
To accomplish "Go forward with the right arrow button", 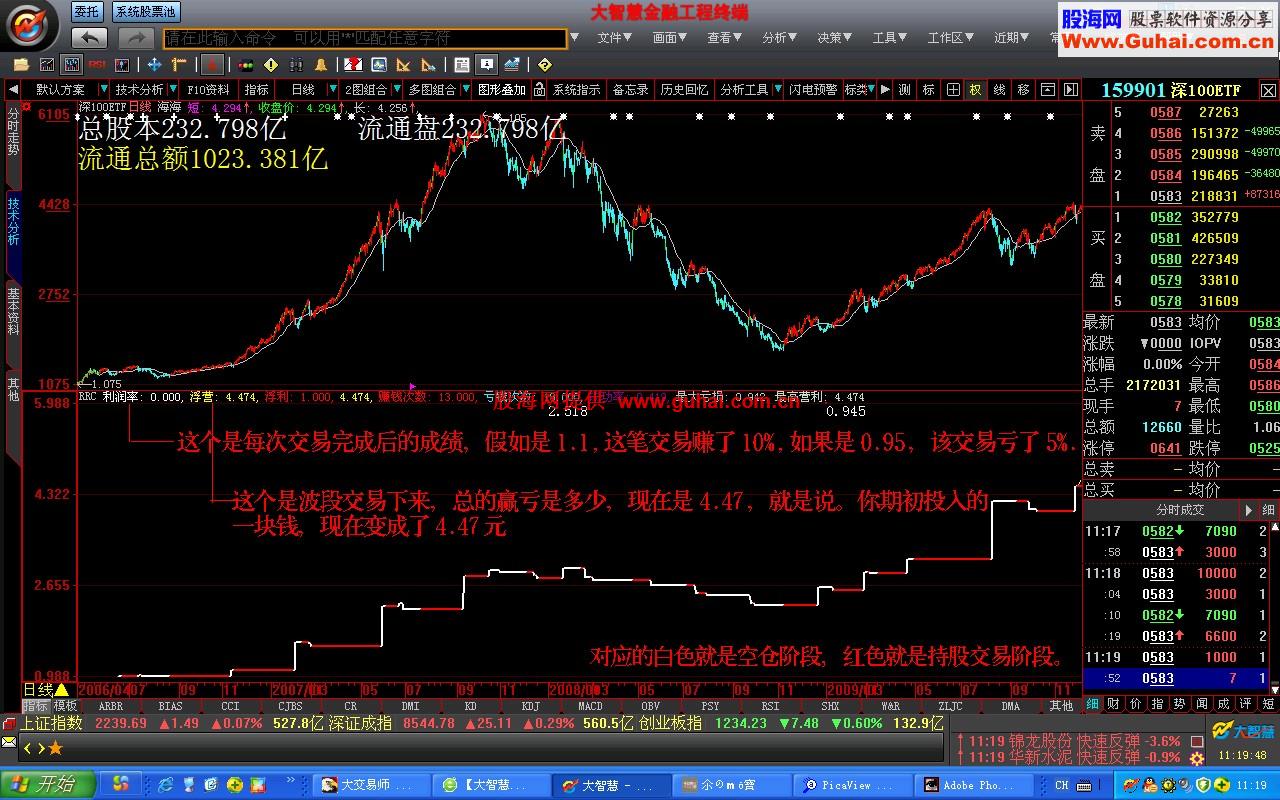I will pyautogui.click(x=136, y=38).
